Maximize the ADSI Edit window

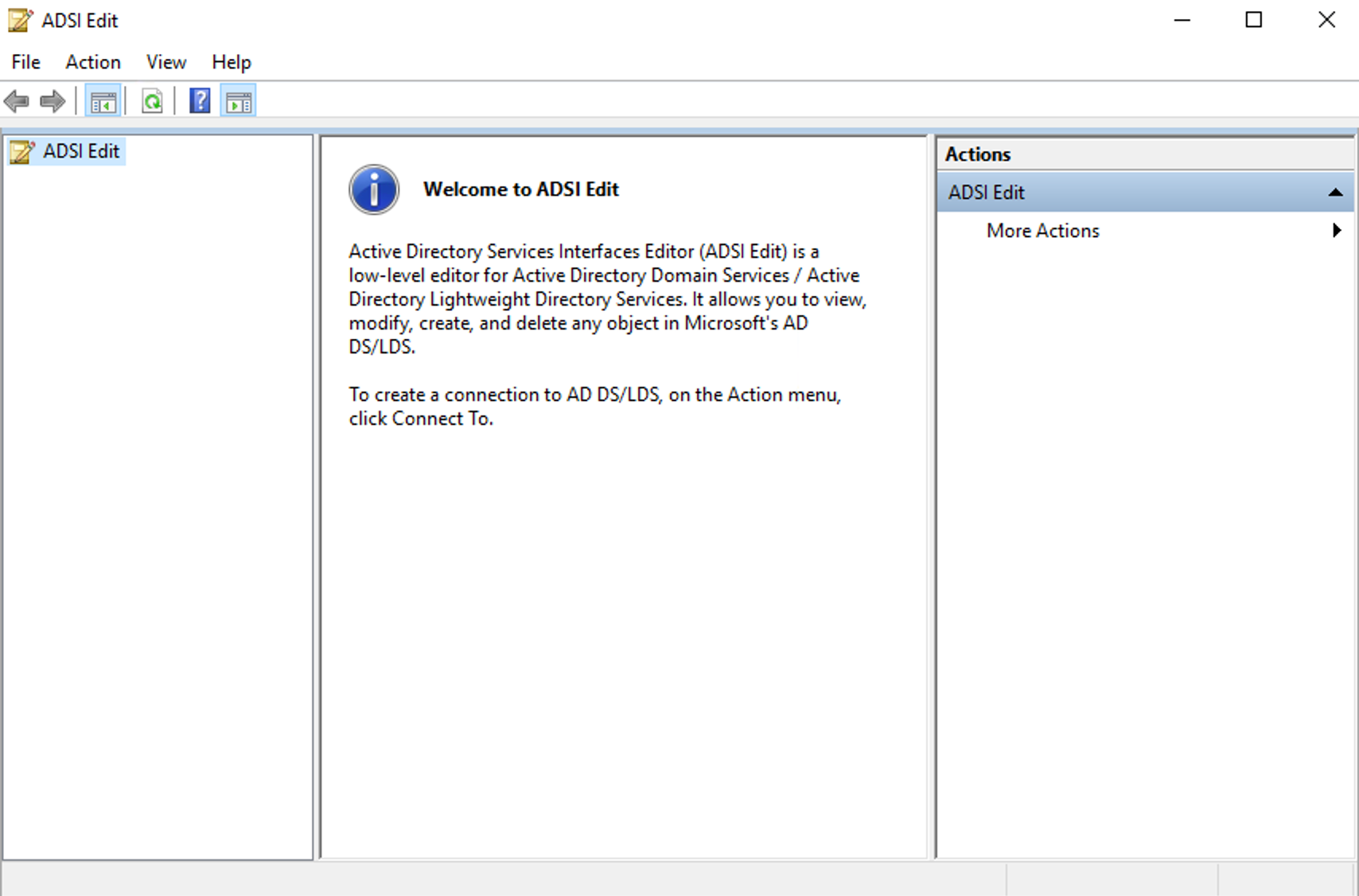(1254, 20)
